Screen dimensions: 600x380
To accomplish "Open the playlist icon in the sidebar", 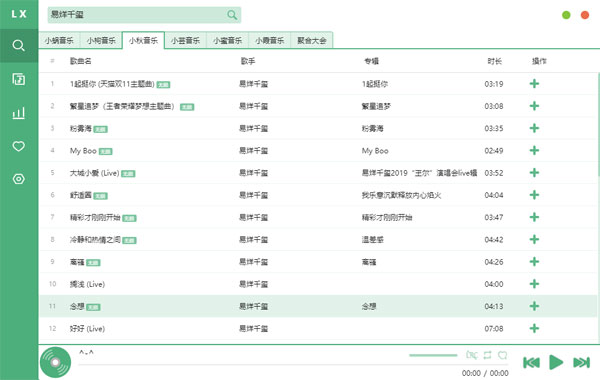I will (18, 79).
